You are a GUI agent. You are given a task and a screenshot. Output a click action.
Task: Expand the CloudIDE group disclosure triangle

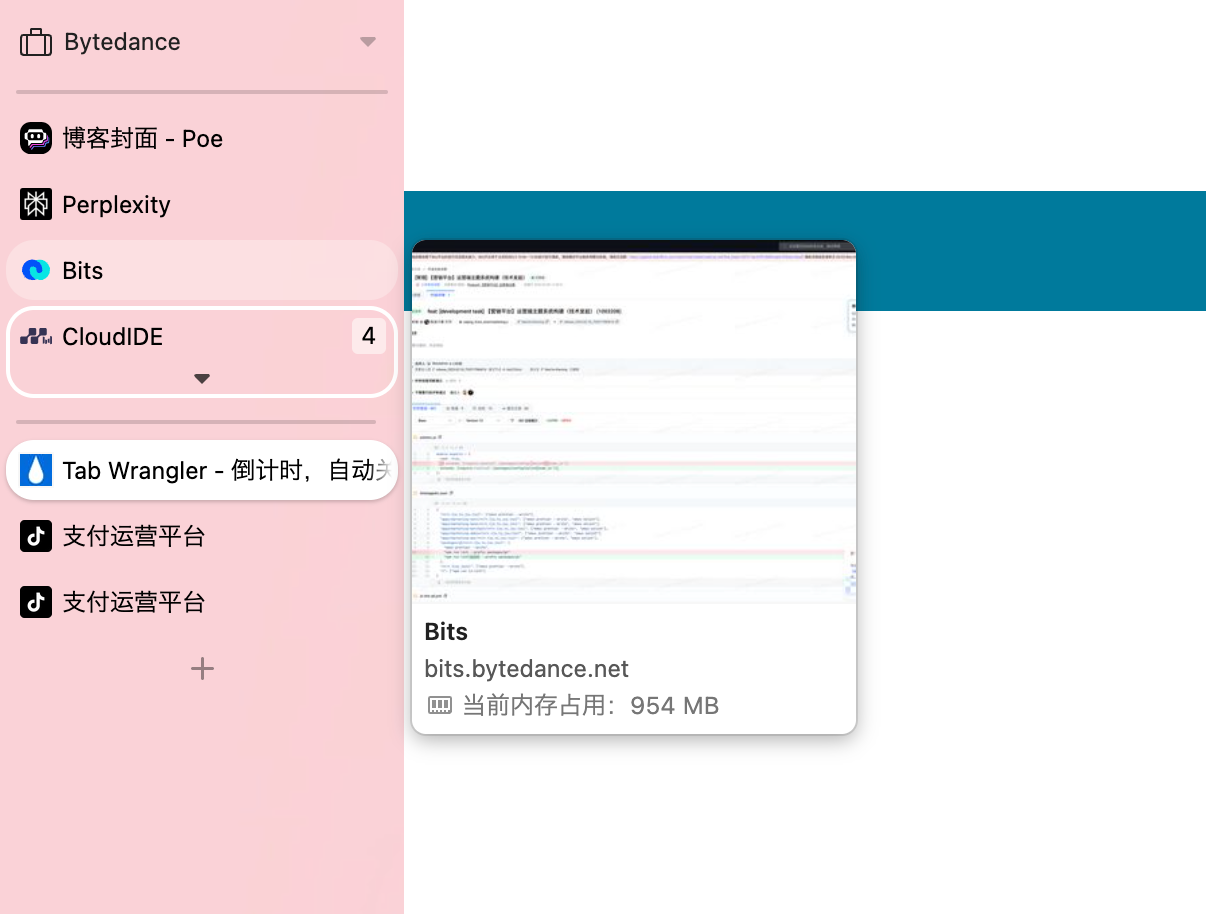pyautogui.click(x=202, y=379)
